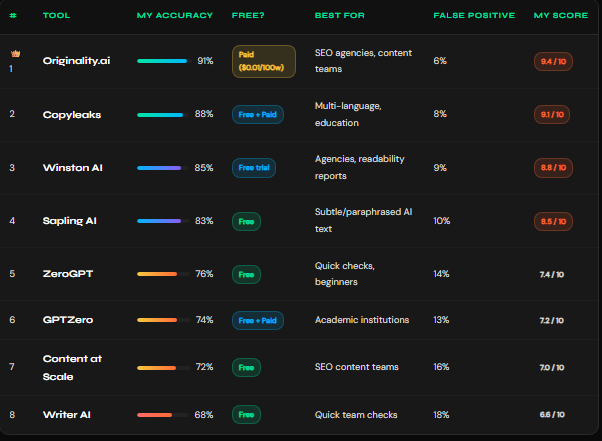Image resolution: width=602 pixels, height=441 pixels.
Task: Click Copyleaks' Free + Paid badge
Action: 258,114
